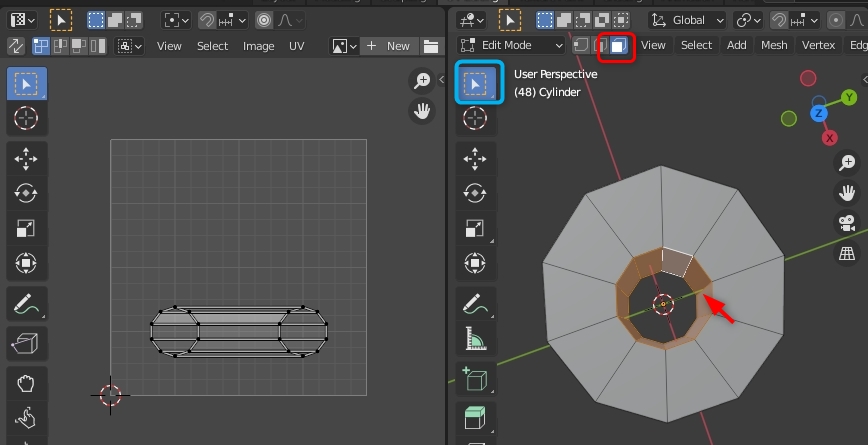Screen dimensions: 868x445
Task: Open Global transform orientation dropdown
Action: [x=687, y=20]
